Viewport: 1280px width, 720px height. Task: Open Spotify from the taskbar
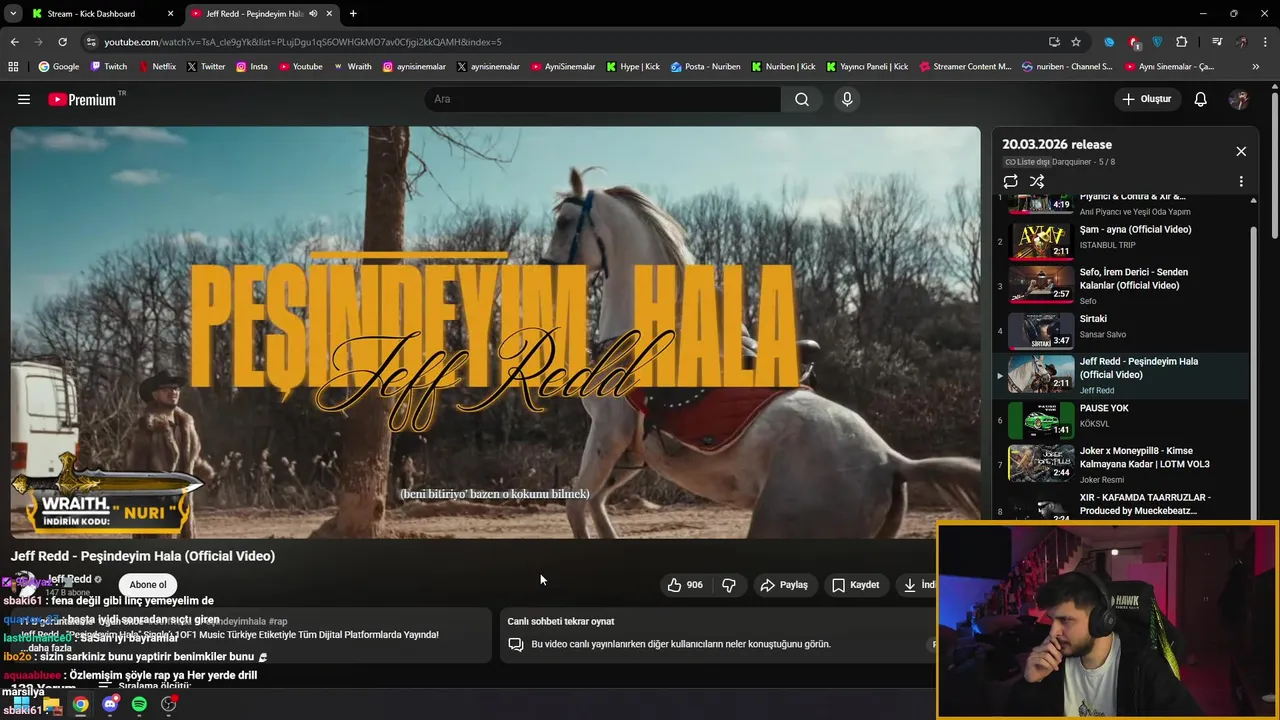139,704
